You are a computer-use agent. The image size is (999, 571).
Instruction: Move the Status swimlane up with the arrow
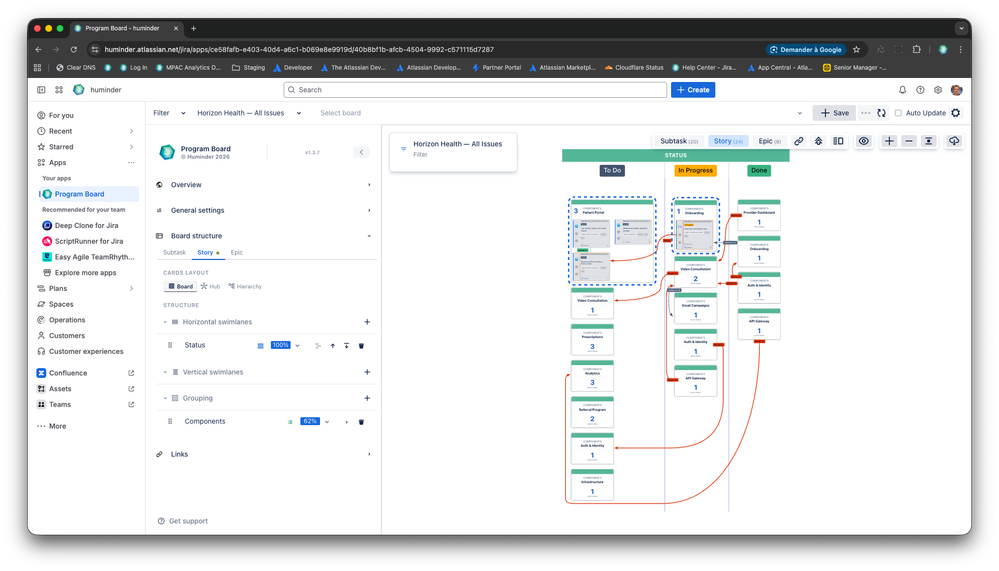point(333,345)
